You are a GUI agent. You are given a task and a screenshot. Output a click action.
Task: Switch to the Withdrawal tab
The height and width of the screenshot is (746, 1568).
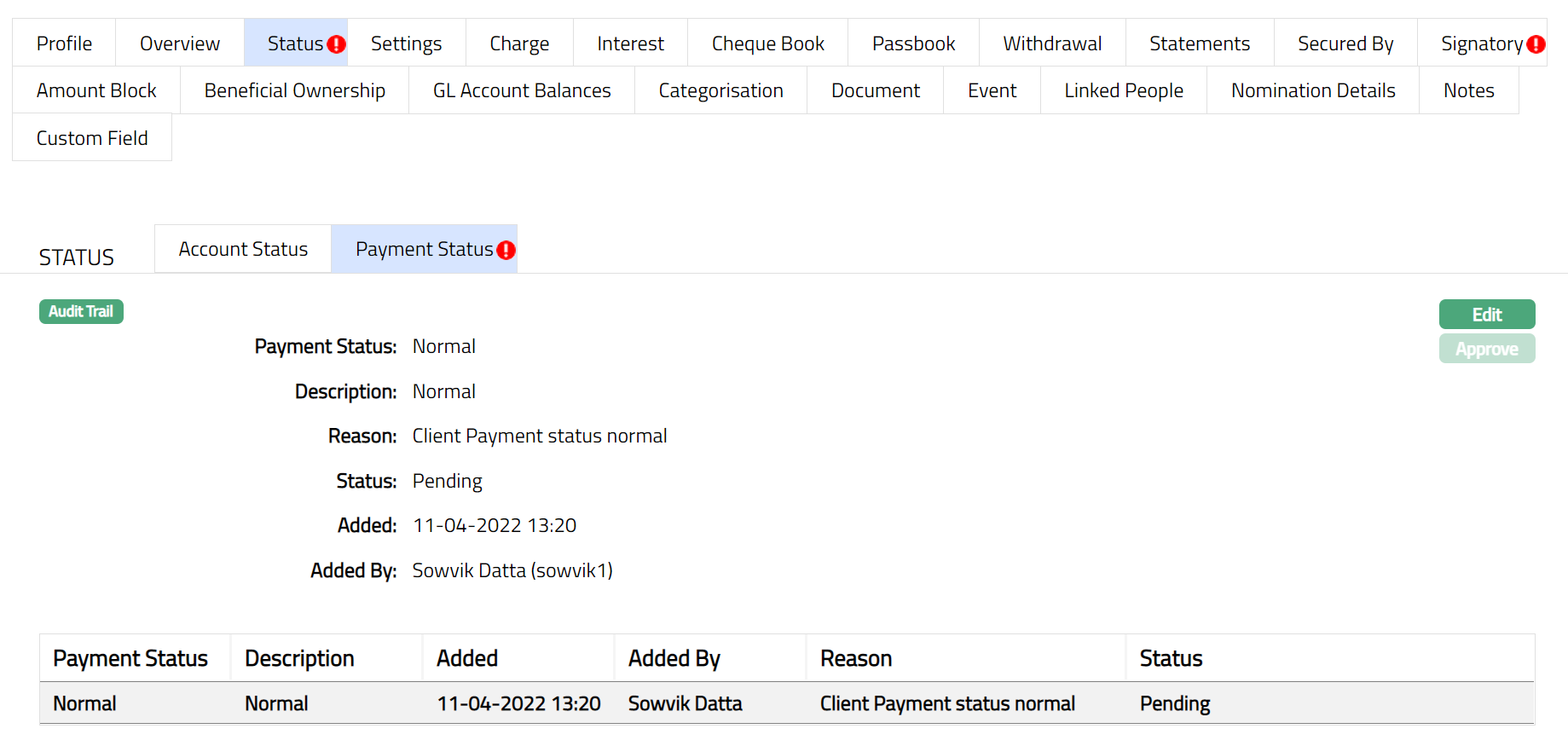coord(1052,43)
